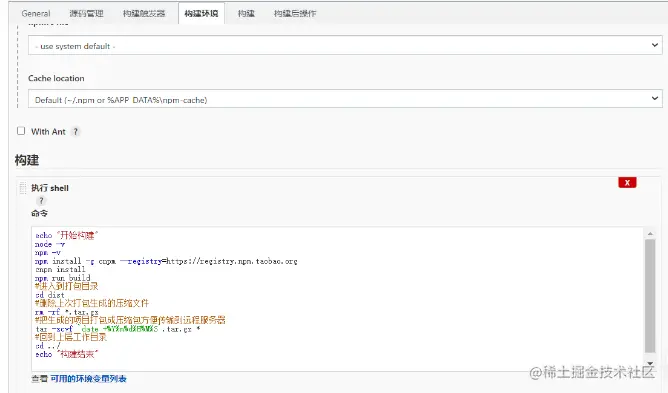Viewport: 668px width, 393px height.
Task: Click the npm install registry line
Action: click(166, 261)
